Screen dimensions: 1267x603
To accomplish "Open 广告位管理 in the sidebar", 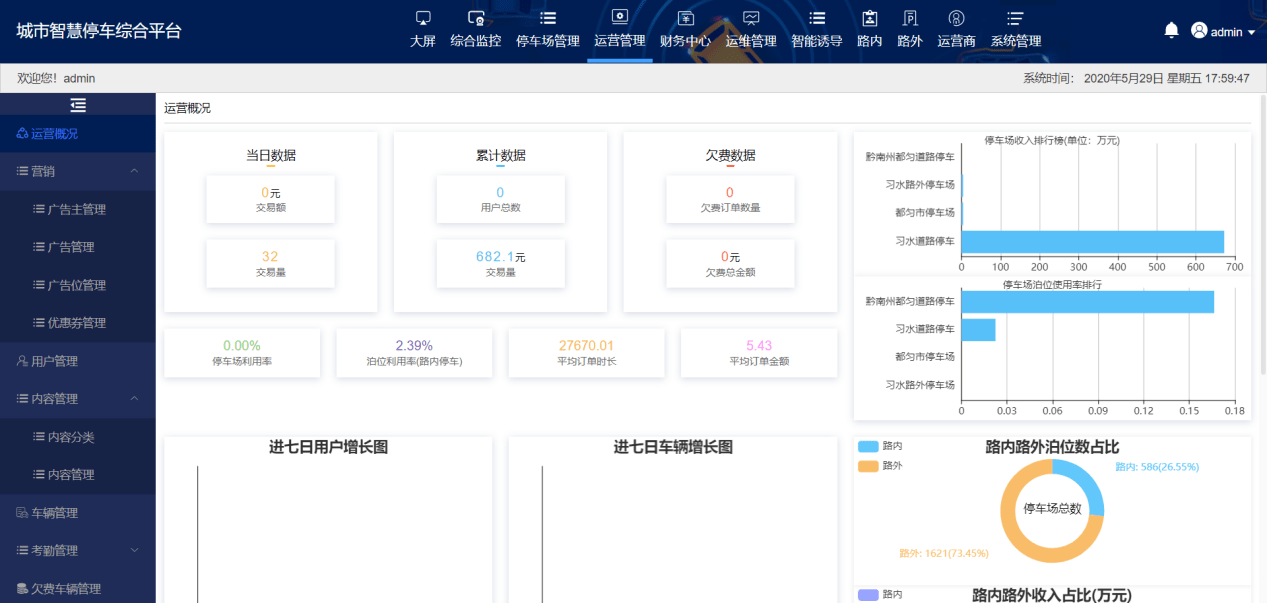I will point(78,285).
